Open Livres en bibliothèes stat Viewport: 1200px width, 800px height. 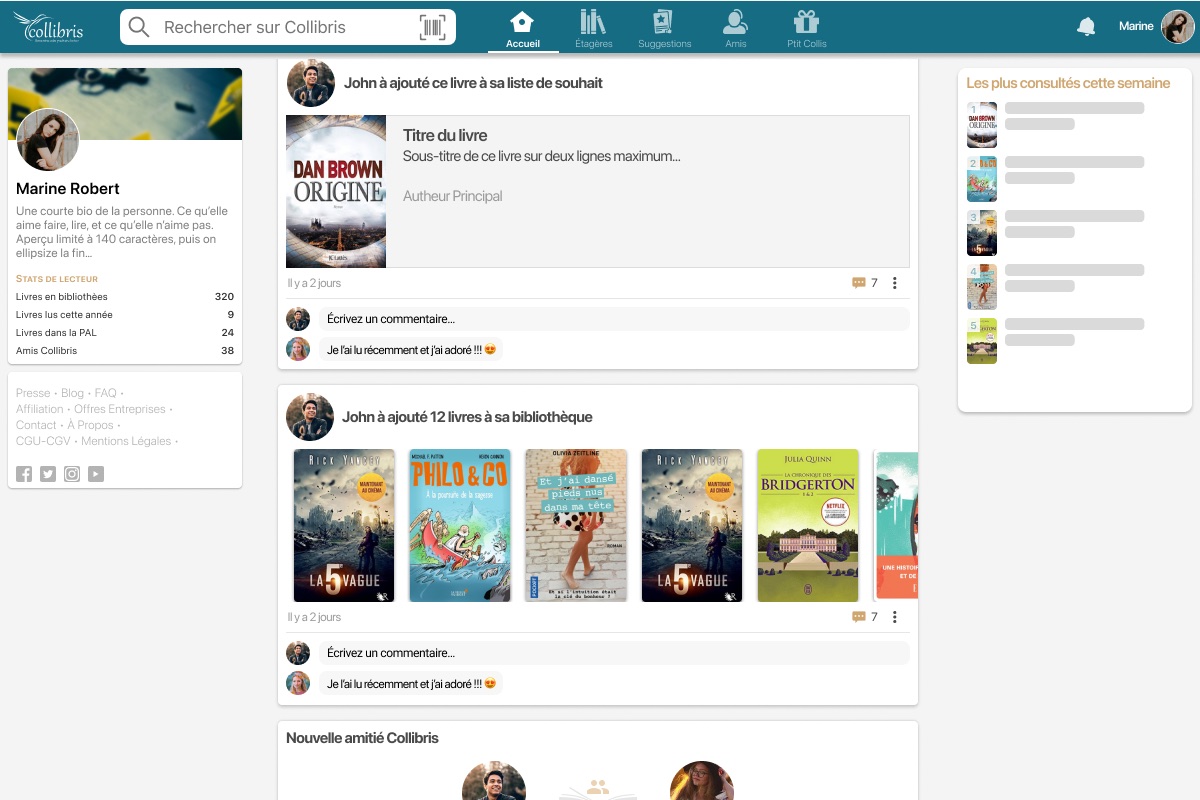(x=125, y=297)
